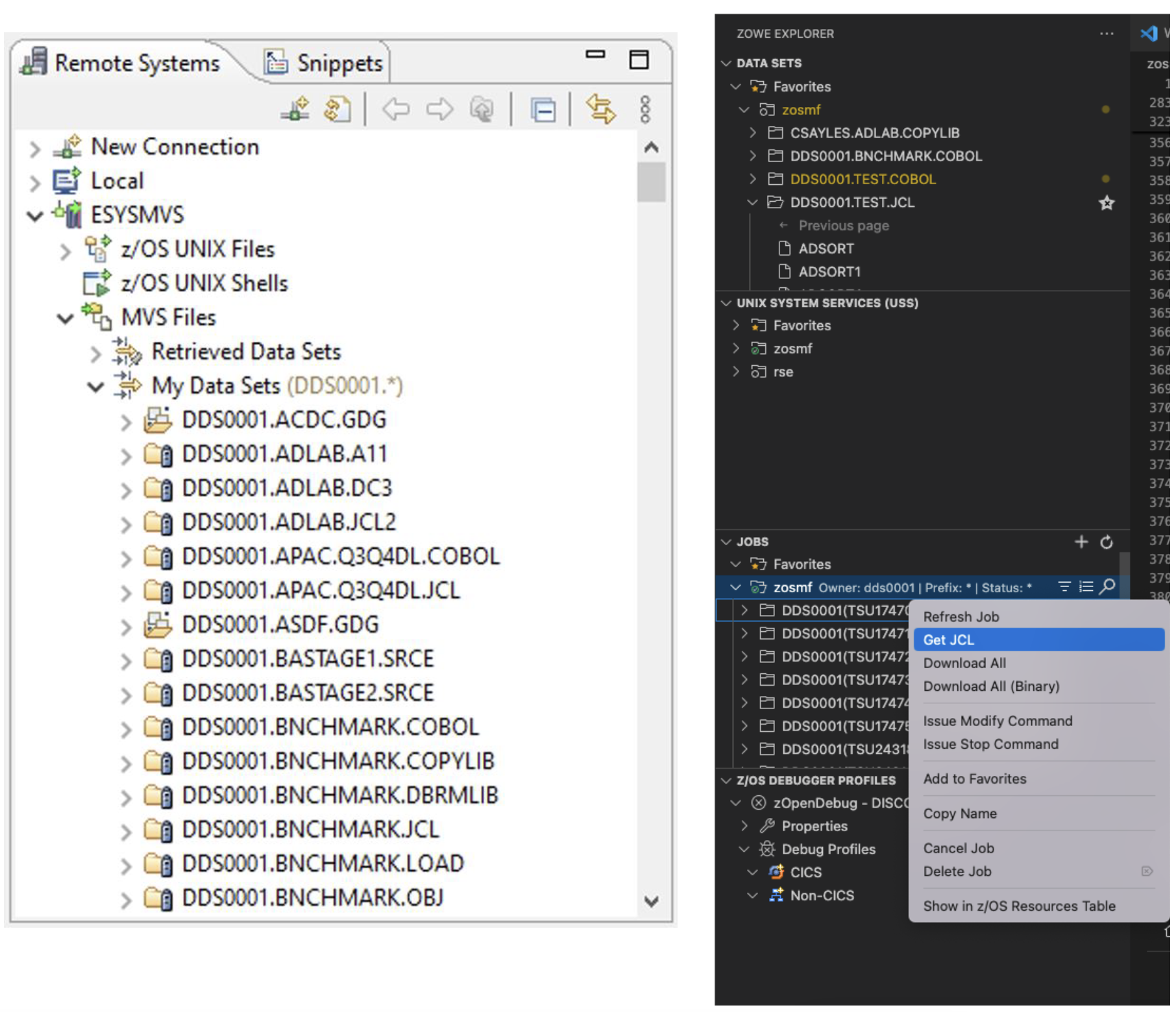This screenshot has height=1012, width=1176.
Task: Click the up-to-parent icon in Remote Systems toolbar
Action: (482, 109)
